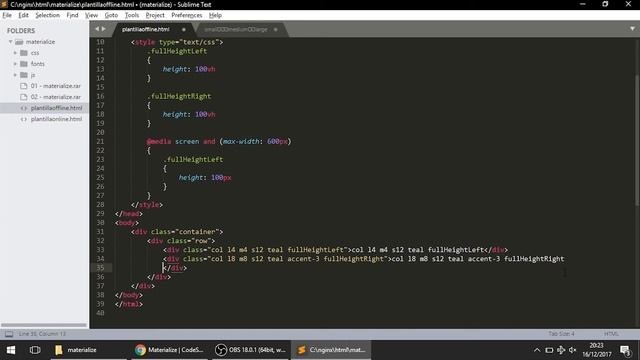Open the Tools menu
Screen dimensions: 640x360
click(131, 15)
